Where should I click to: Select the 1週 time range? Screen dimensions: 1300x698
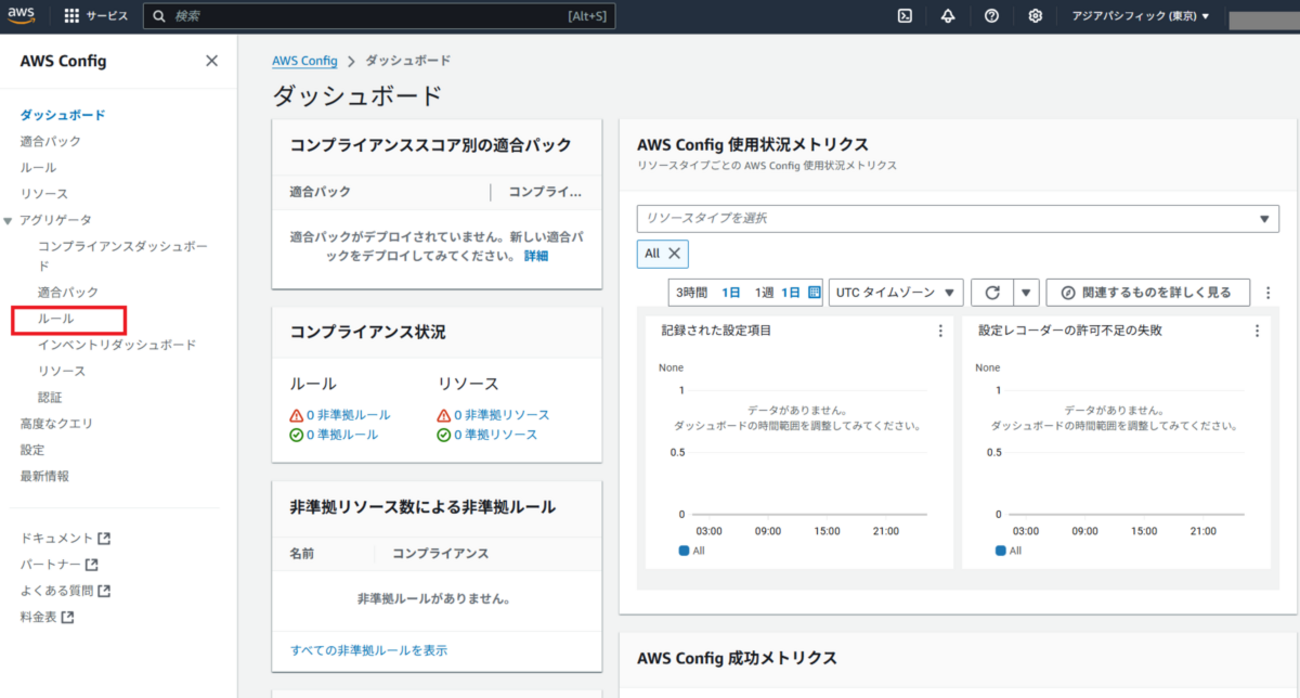point(764,292)
